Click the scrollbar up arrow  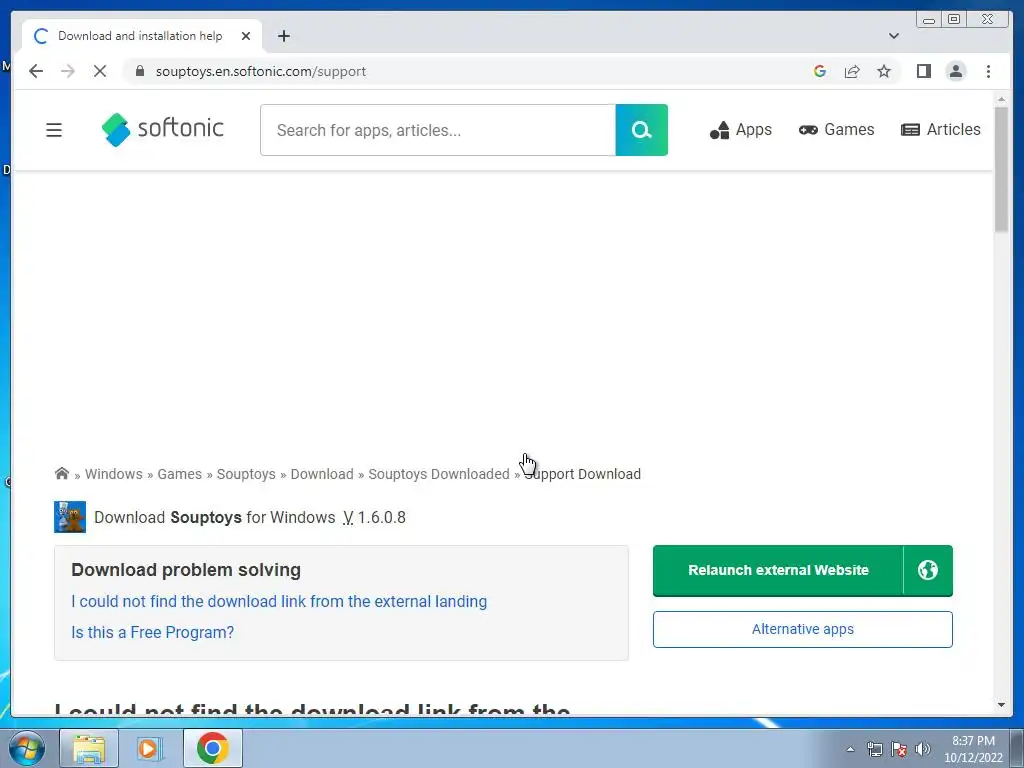(x=1001, y=100)
